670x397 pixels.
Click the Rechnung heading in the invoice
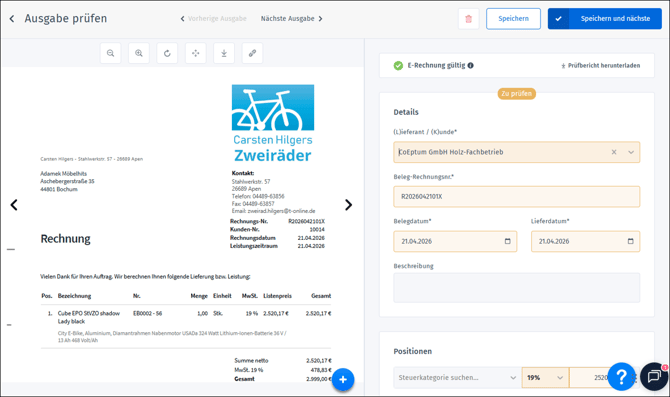(x=65, y=238)
